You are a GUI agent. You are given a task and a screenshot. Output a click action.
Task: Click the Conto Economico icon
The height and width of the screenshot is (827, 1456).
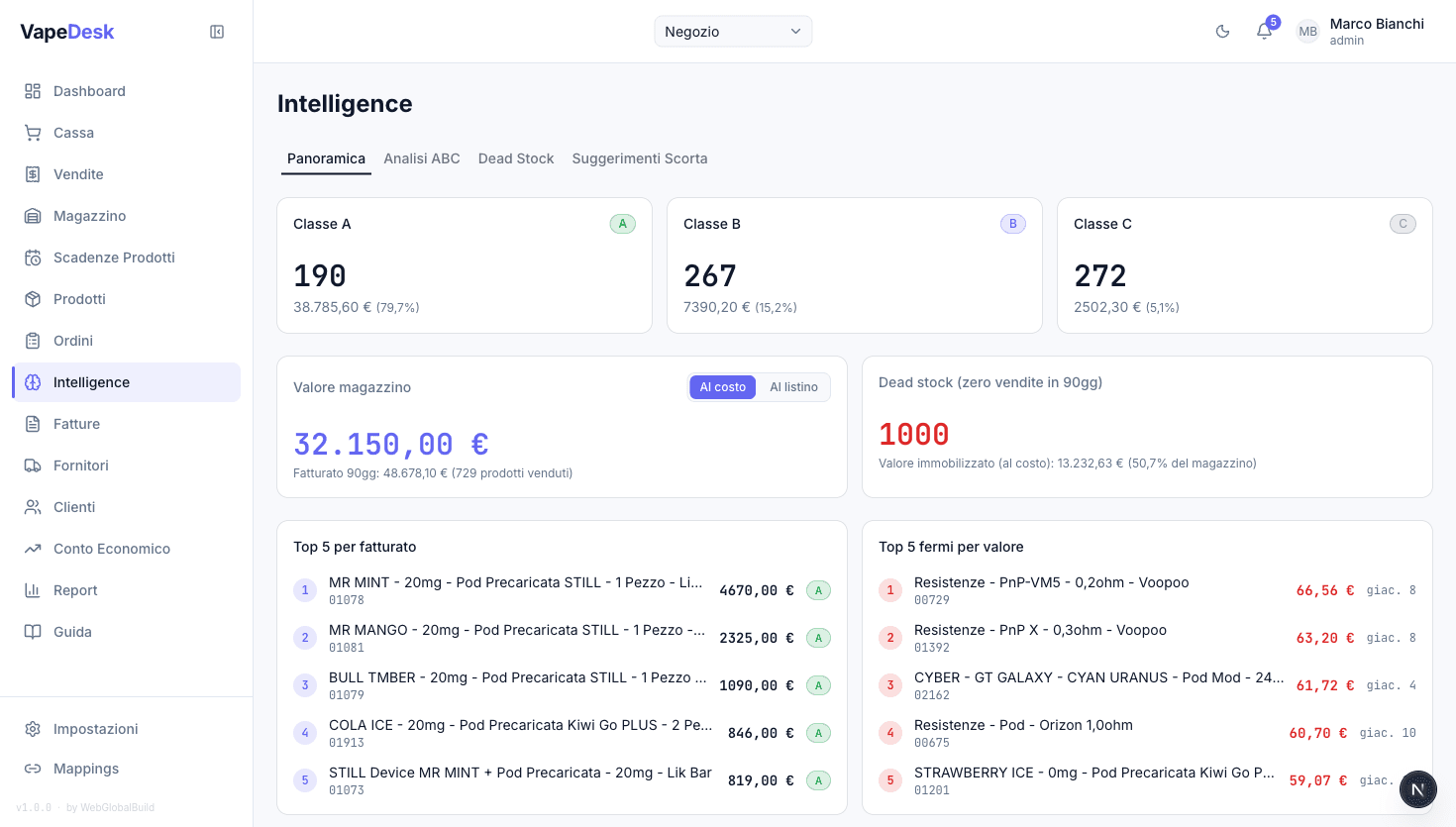point(31,548)
